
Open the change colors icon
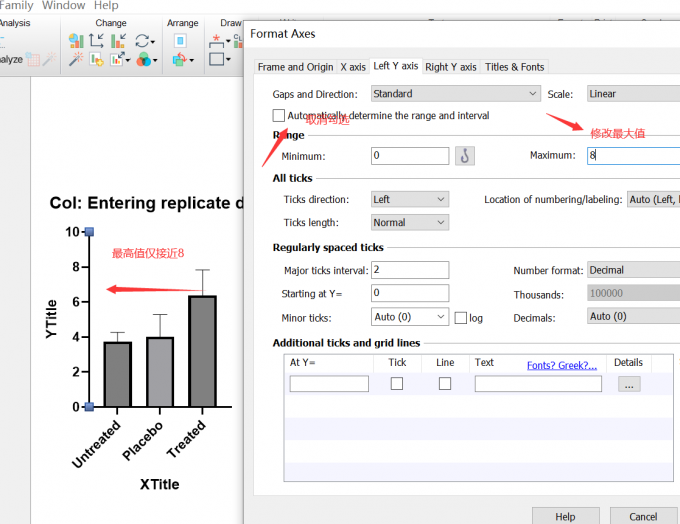(145, 60)
